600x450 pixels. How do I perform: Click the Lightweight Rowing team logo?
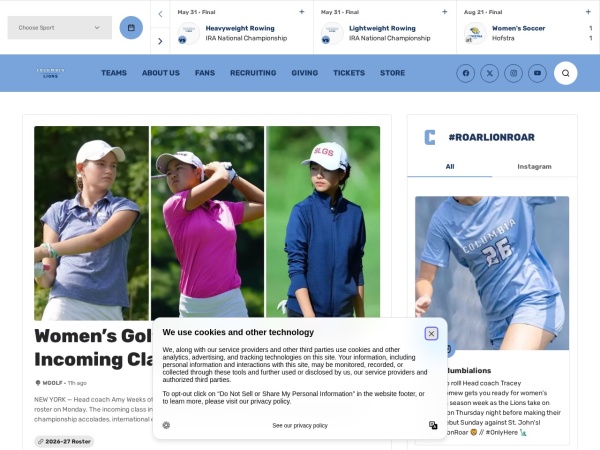click(332, 33)
